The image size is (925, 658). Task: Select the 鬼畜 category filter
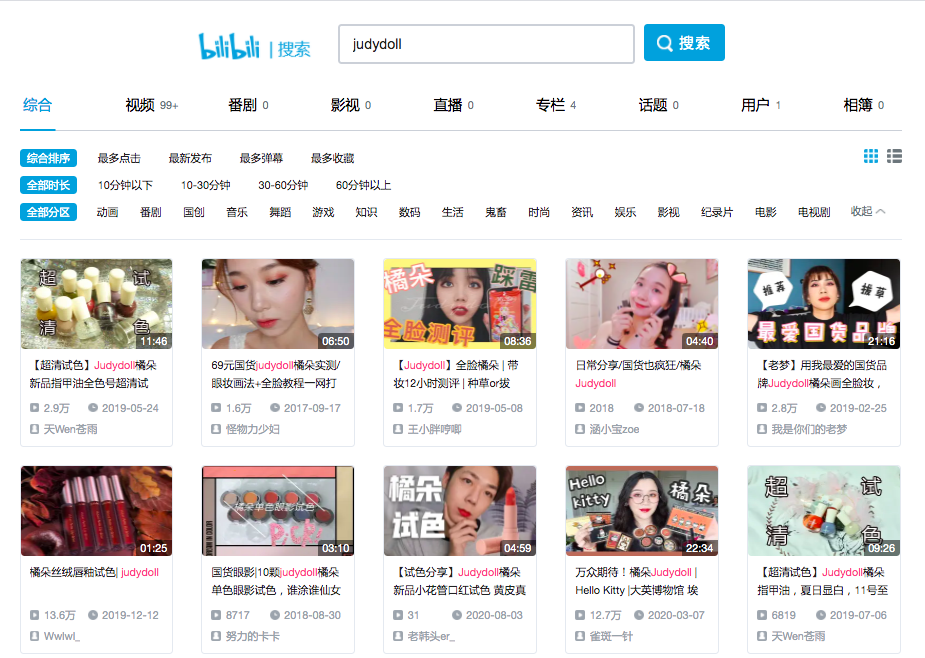[495, 211]
